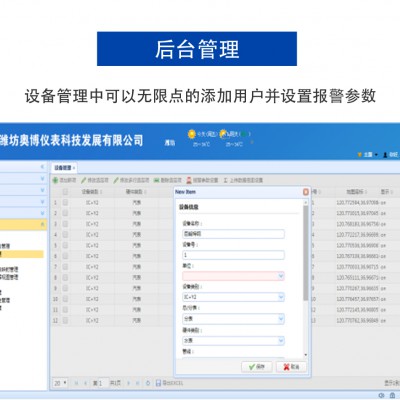The width and height of the screenshot is (400, 400).
Task: Click the export EXCEL disk icon
Action: tap(158, 383)
